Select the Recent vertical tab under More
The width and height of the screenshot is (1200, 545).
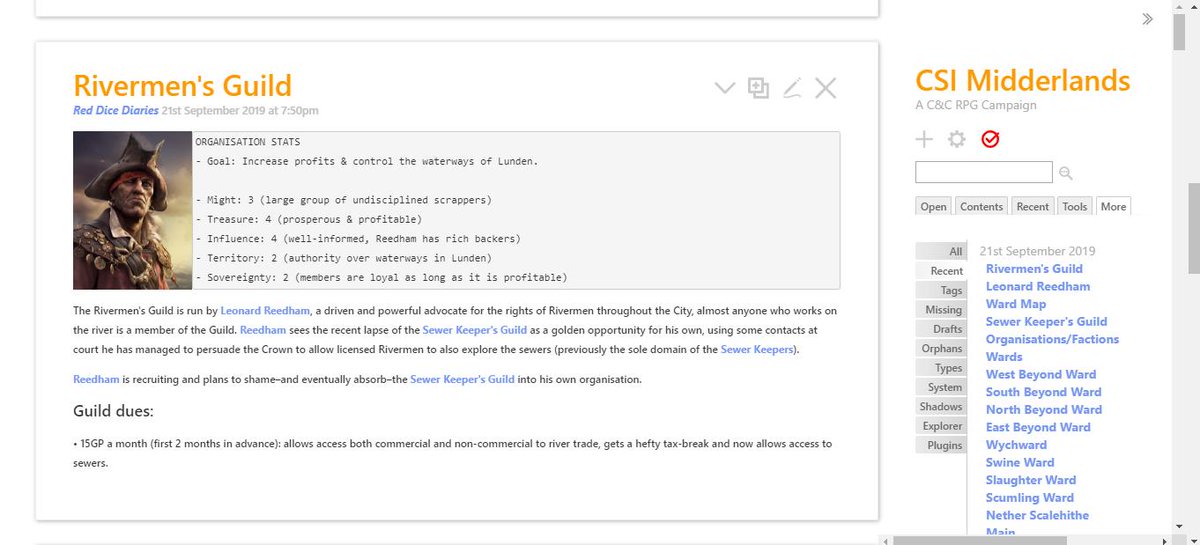tap(941, 271)
